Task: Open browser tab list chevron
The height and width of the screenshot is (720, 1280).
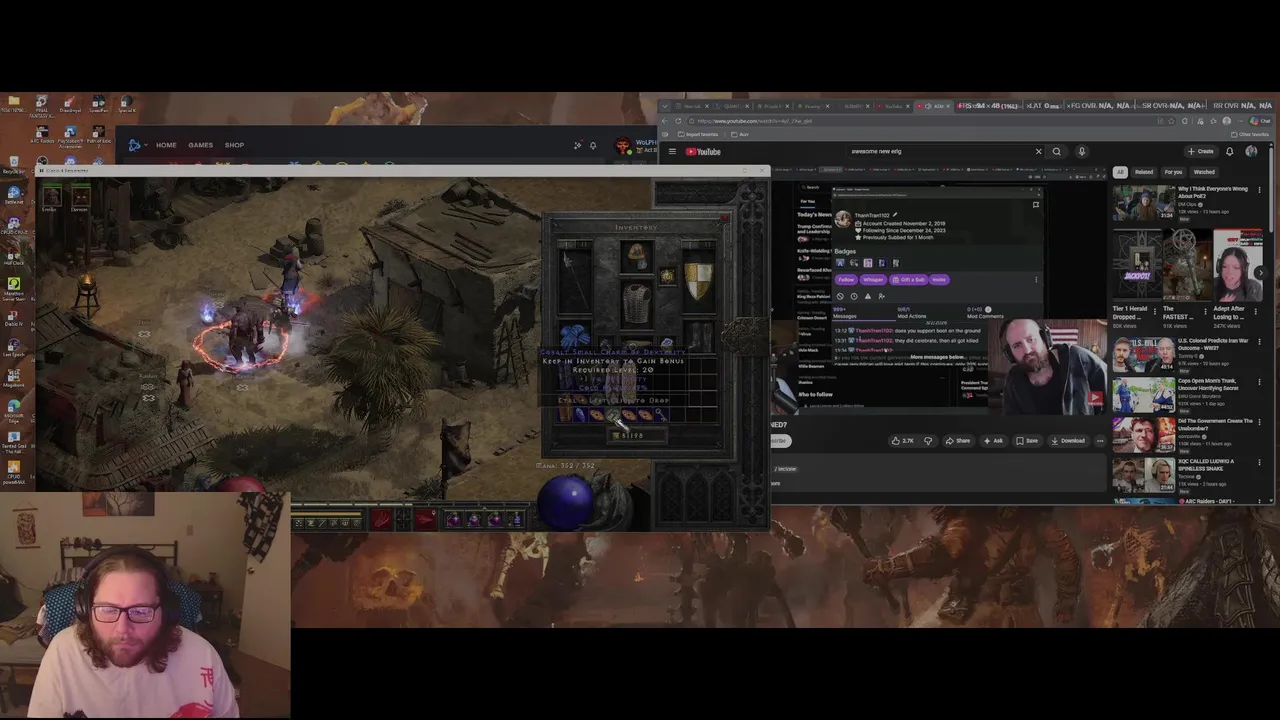Action: (665, 106)
